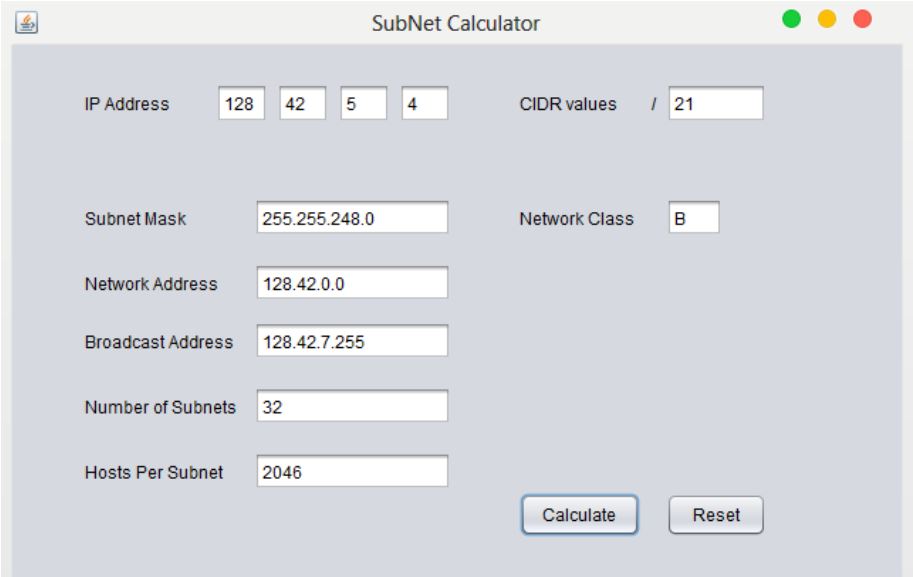Click the Hosts Per Subnet field
The width and height of the screenshot is (913, 577).
pos(352,471)
